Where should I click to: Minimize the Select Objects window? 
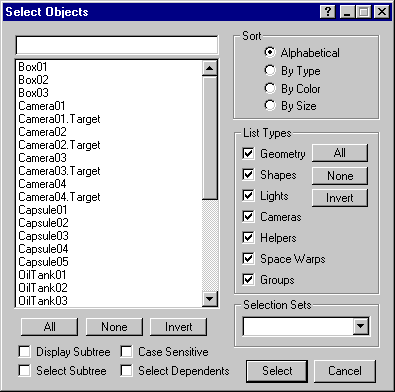[x=347, y=12]
